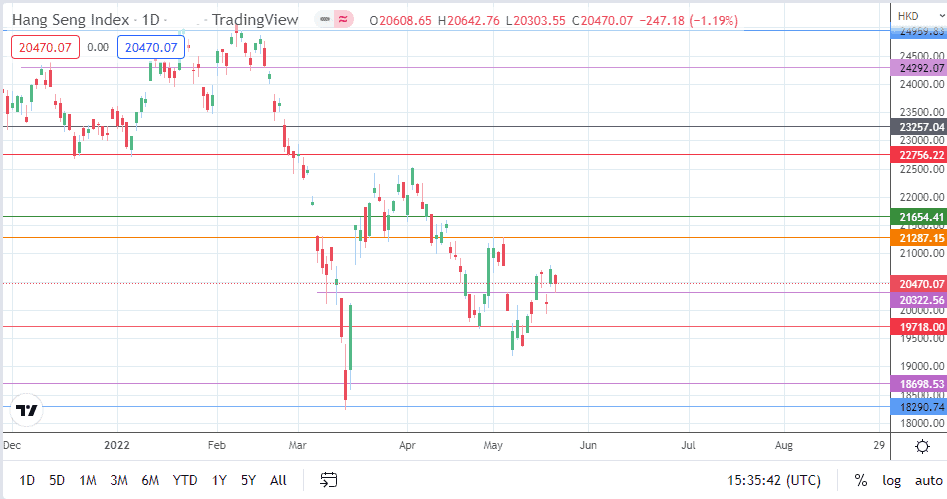Screen dimensions: 947x499
Task: Toggle percent scale mode
Action: tap(861, 480)
